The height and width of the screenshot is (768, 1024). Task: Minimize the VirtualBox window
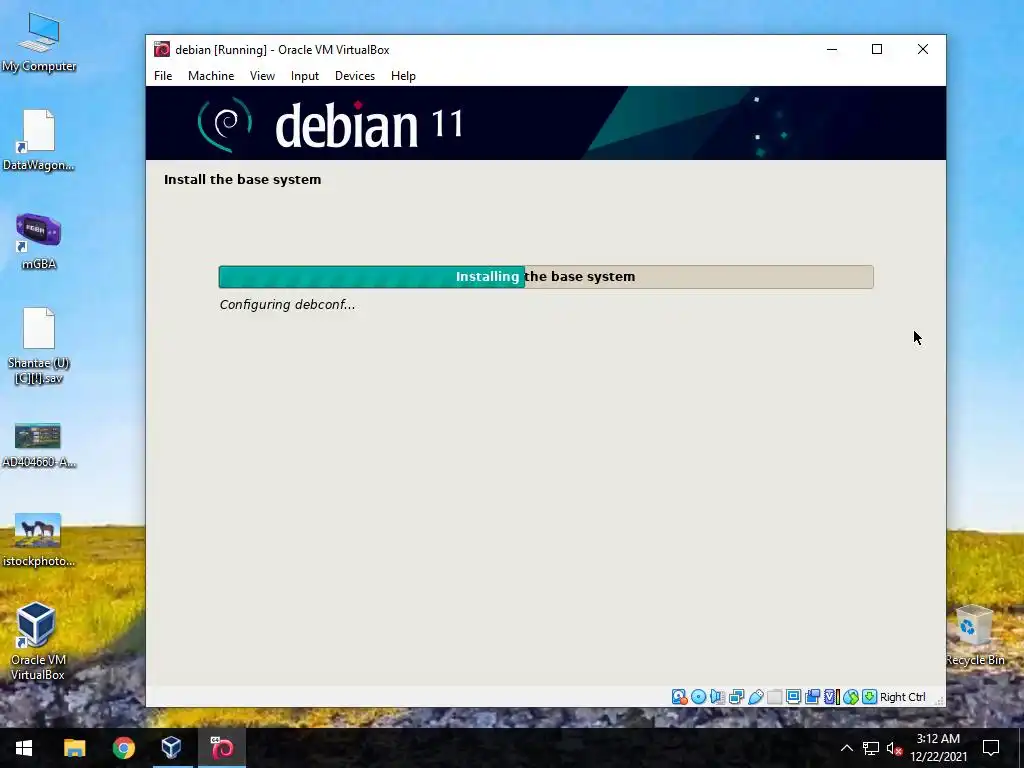[832, 50]
